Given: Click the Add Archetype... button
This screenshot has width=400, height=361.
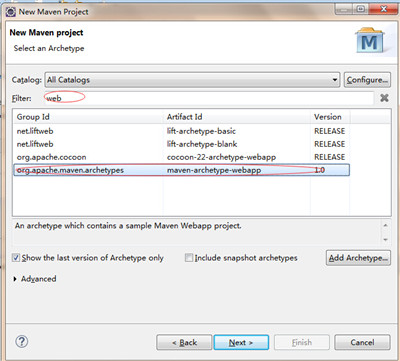Looking at the screenshot, I should tap(358, 258).
